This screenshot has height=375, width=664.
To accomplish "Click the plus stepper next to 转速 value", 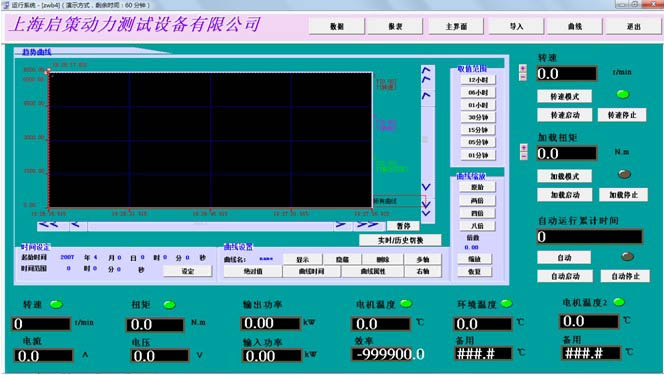I will (523, 68).
